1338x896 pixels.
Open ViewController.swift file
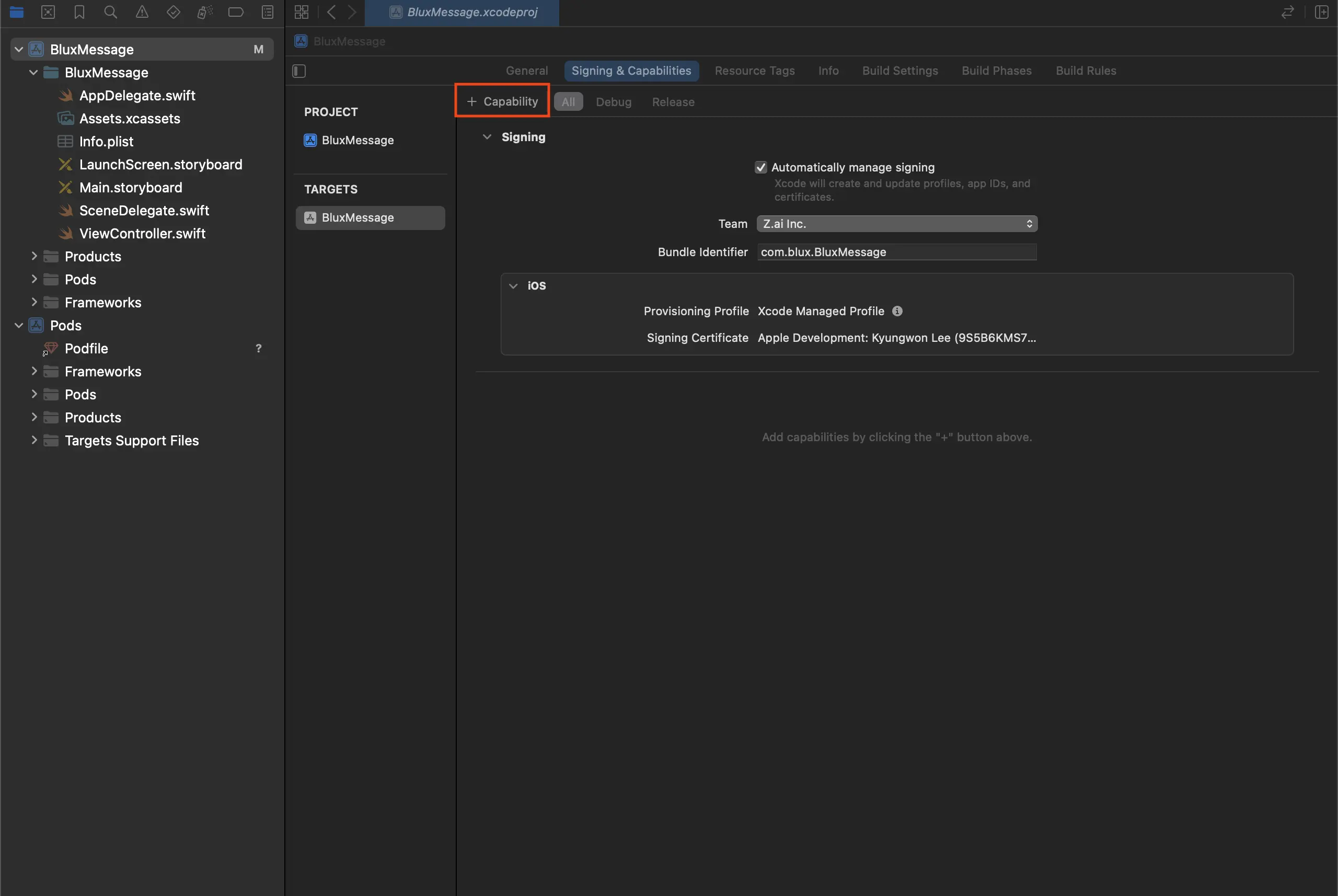(x=142, y=233)
